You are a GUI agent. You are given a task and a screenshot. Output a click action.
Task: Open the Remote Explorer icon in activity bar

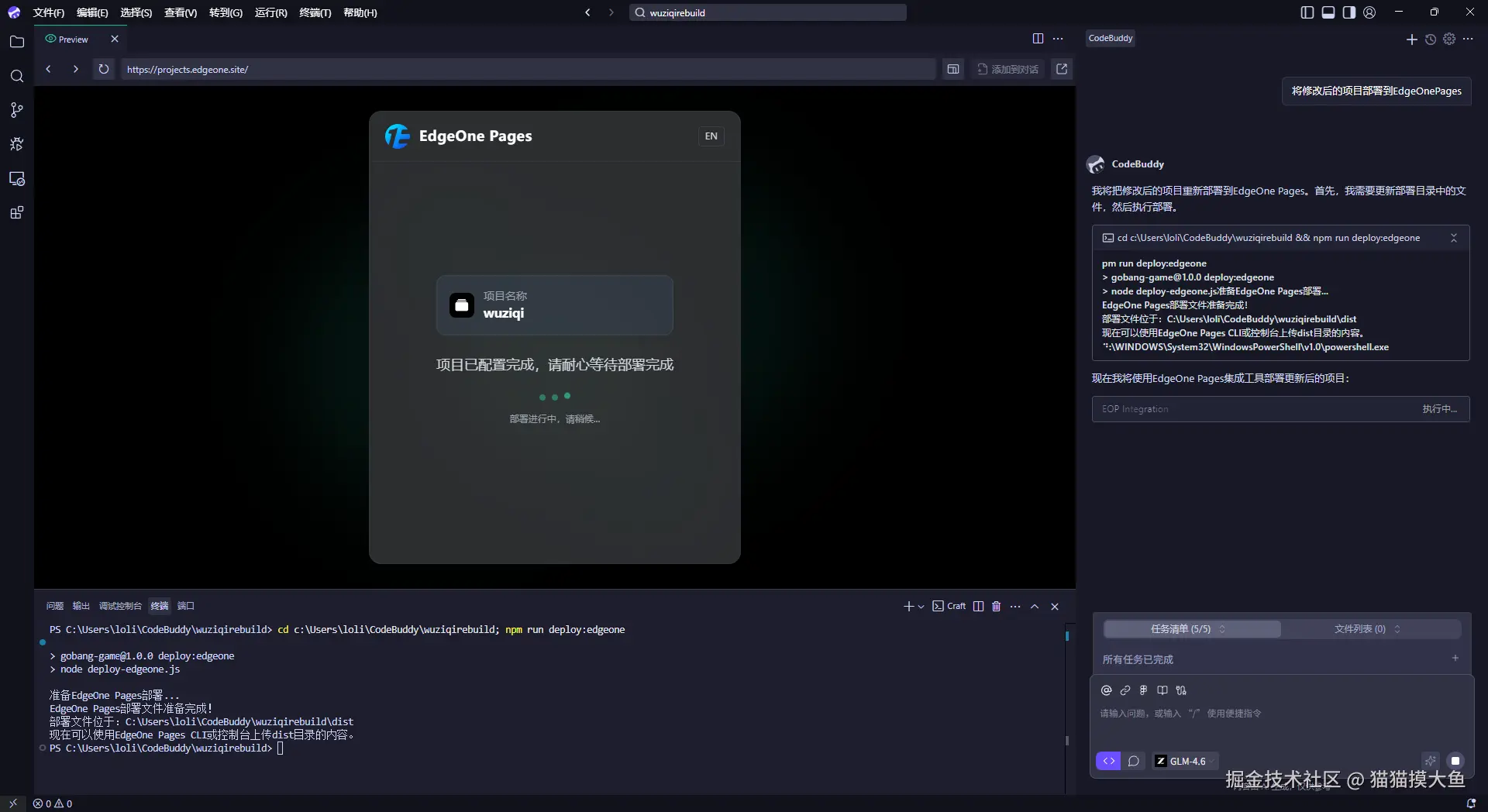click(17, 179)
